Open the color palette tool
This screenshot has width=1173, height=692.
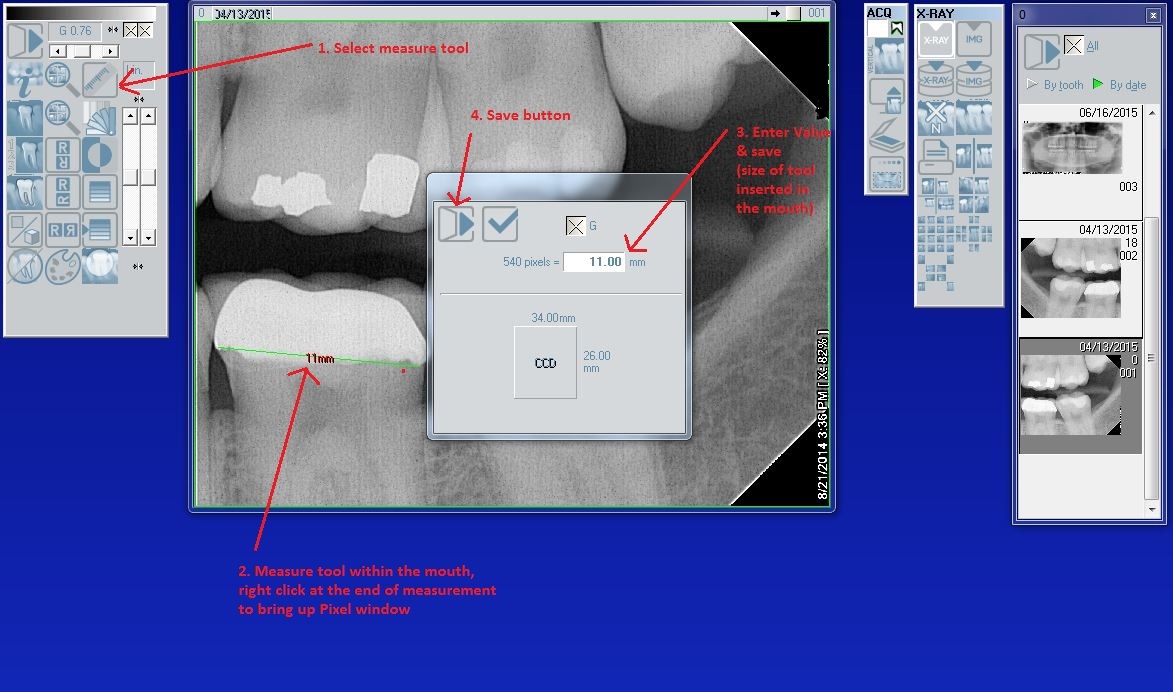[62, 266]
